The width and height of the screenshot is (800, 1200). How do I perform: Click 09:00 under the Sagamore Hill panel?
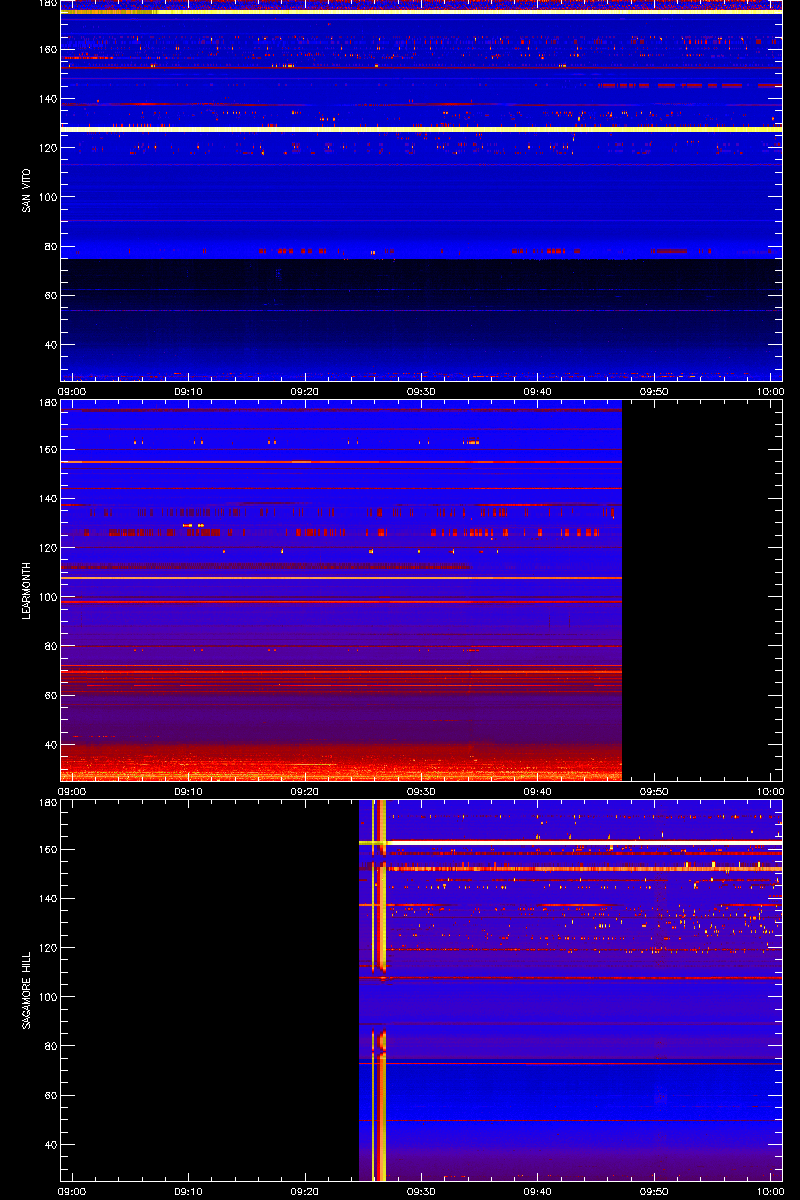point(72,1191)
